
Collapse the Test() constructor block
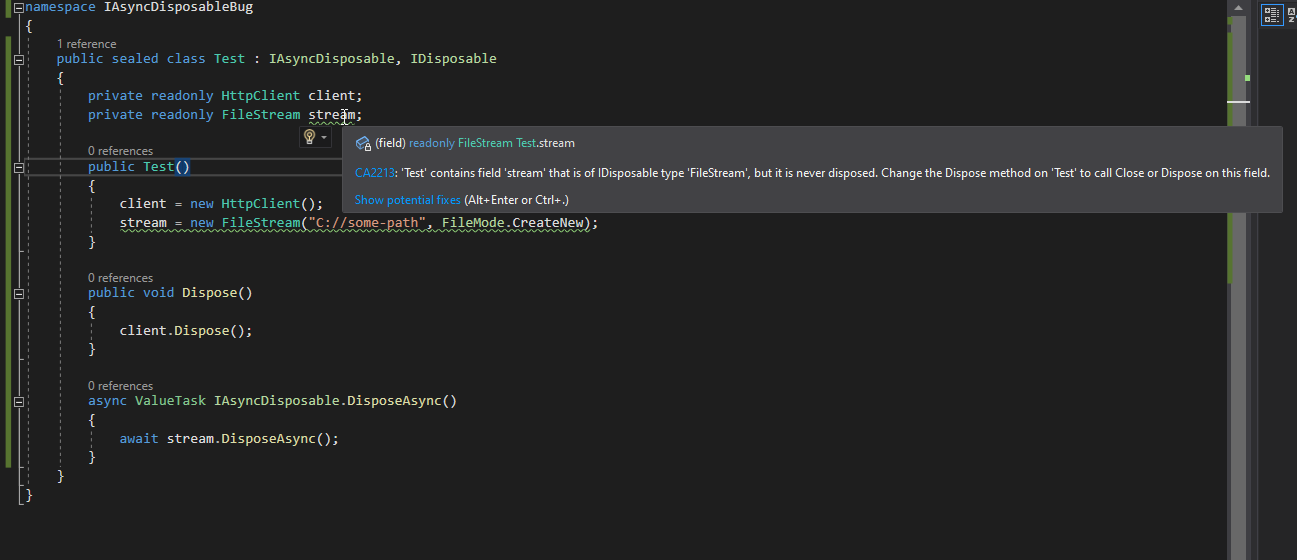[x=19, y=168]
